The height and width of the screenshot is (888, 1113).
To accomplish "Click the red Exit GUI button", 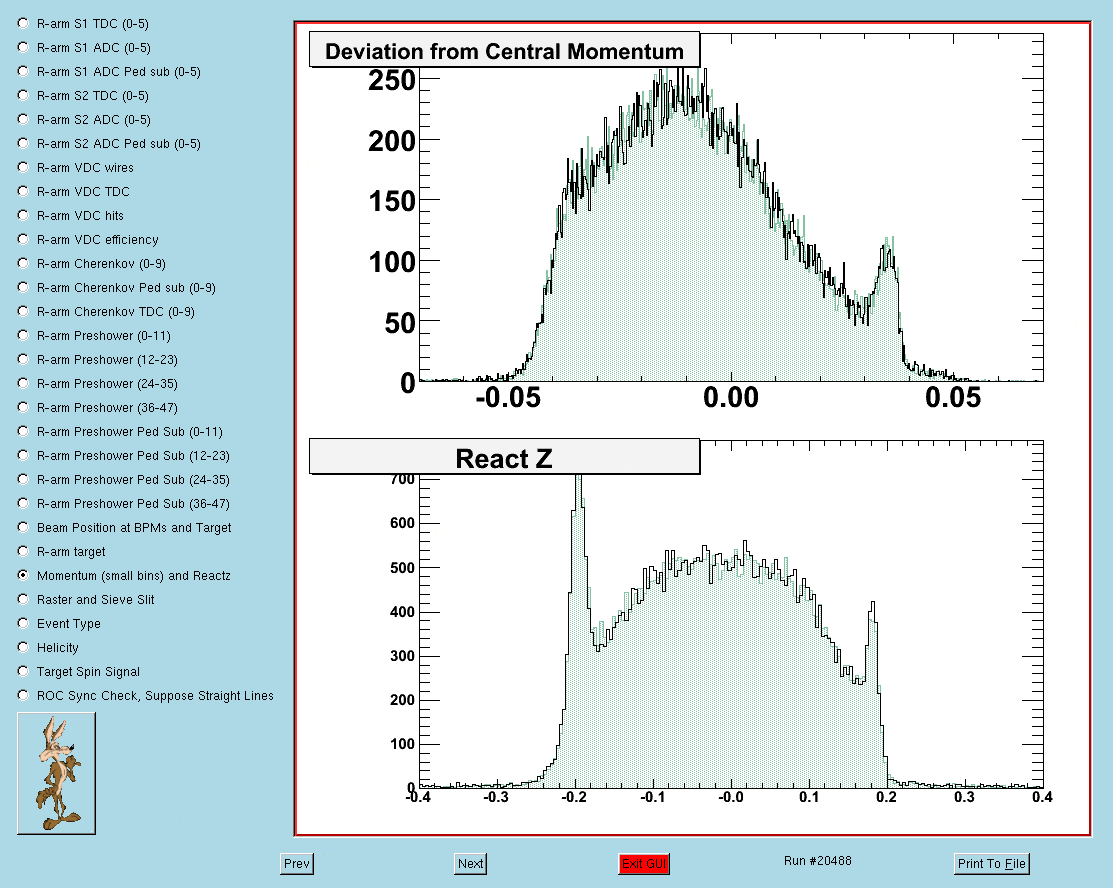I will (x=644, y=864).
